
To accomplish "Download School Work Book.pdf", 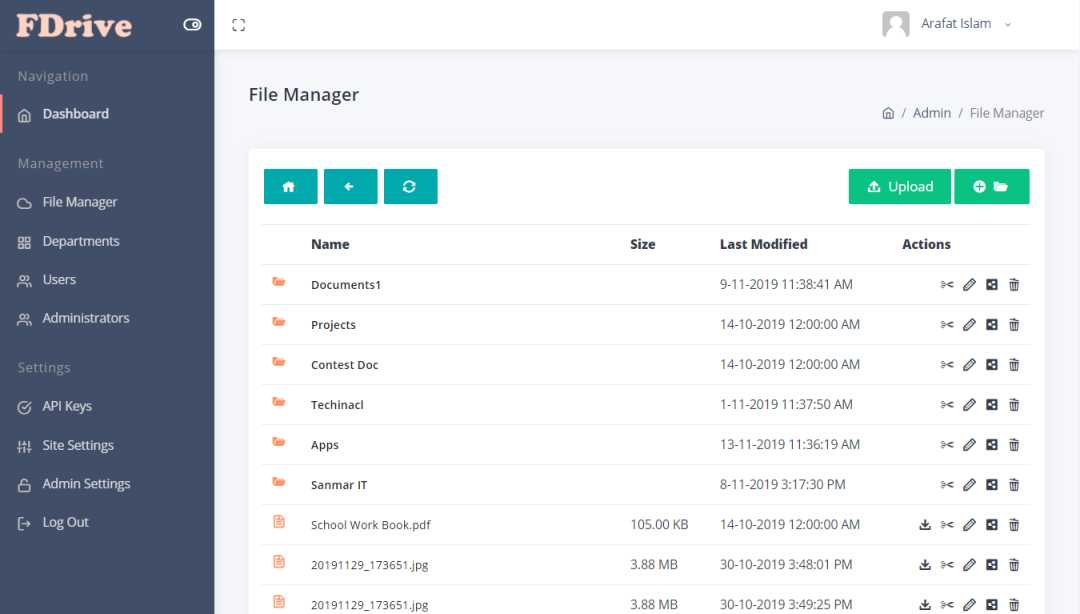I will (x=925, y=525).
